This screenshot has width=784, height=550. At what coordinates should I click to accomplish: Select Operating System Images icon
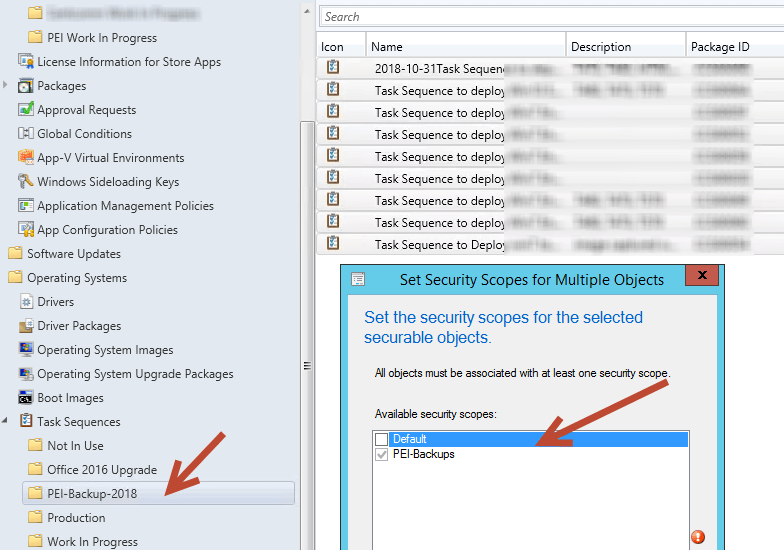coord(26,349)
